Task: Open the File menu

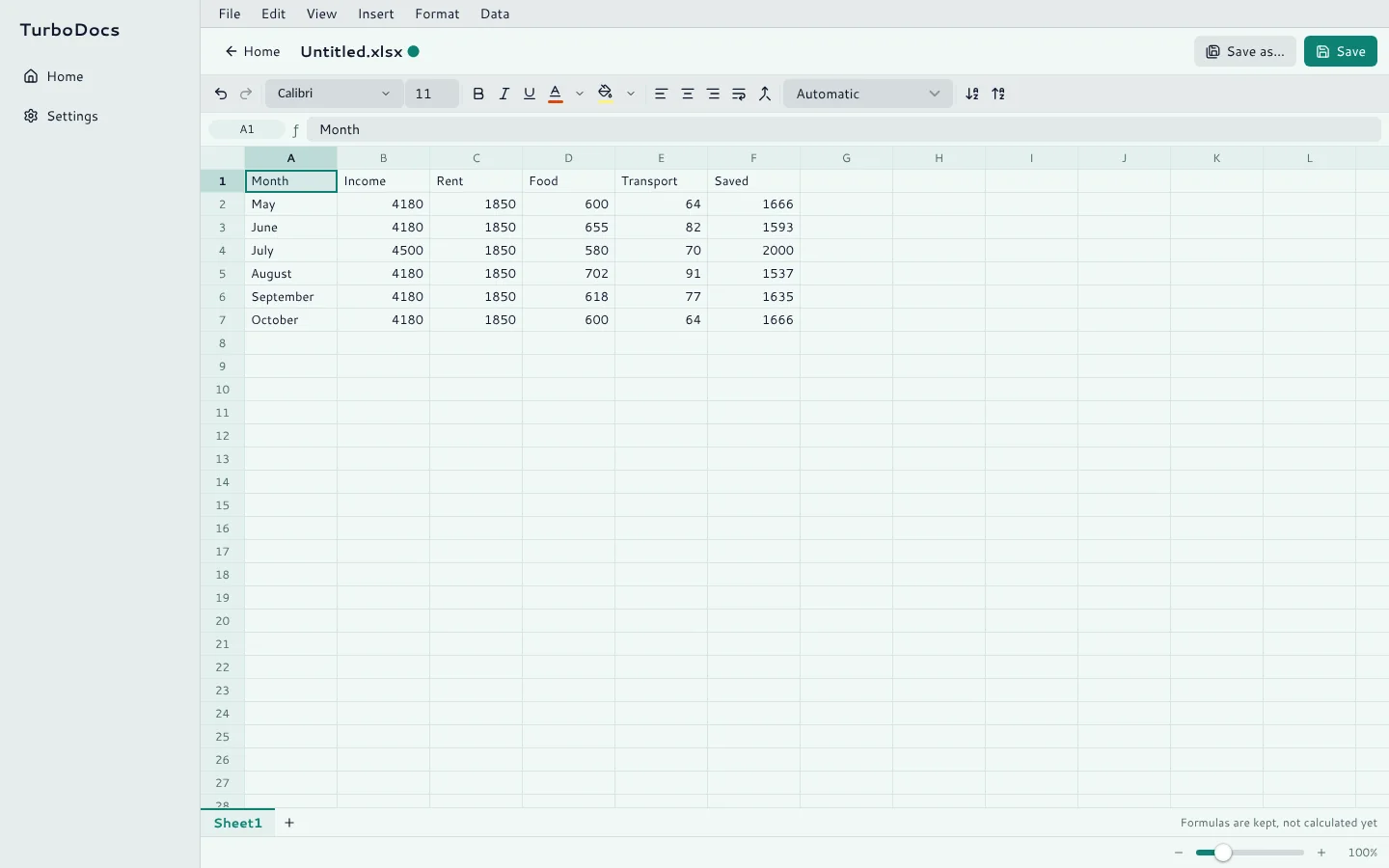Action: pyautogui.click(x=230, y=14)
